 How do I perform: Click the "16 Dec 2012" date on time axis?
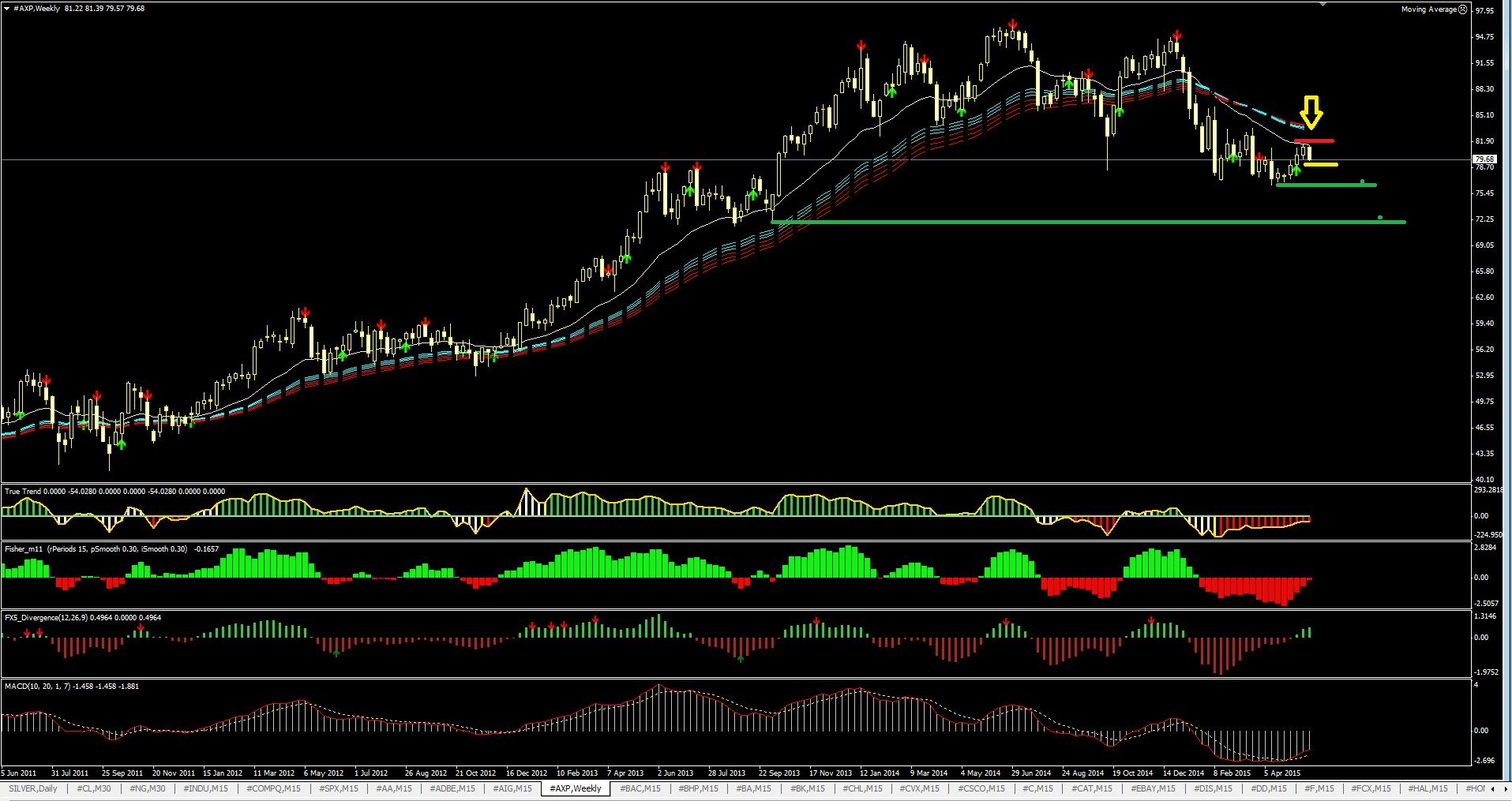(x=526, y=773)
